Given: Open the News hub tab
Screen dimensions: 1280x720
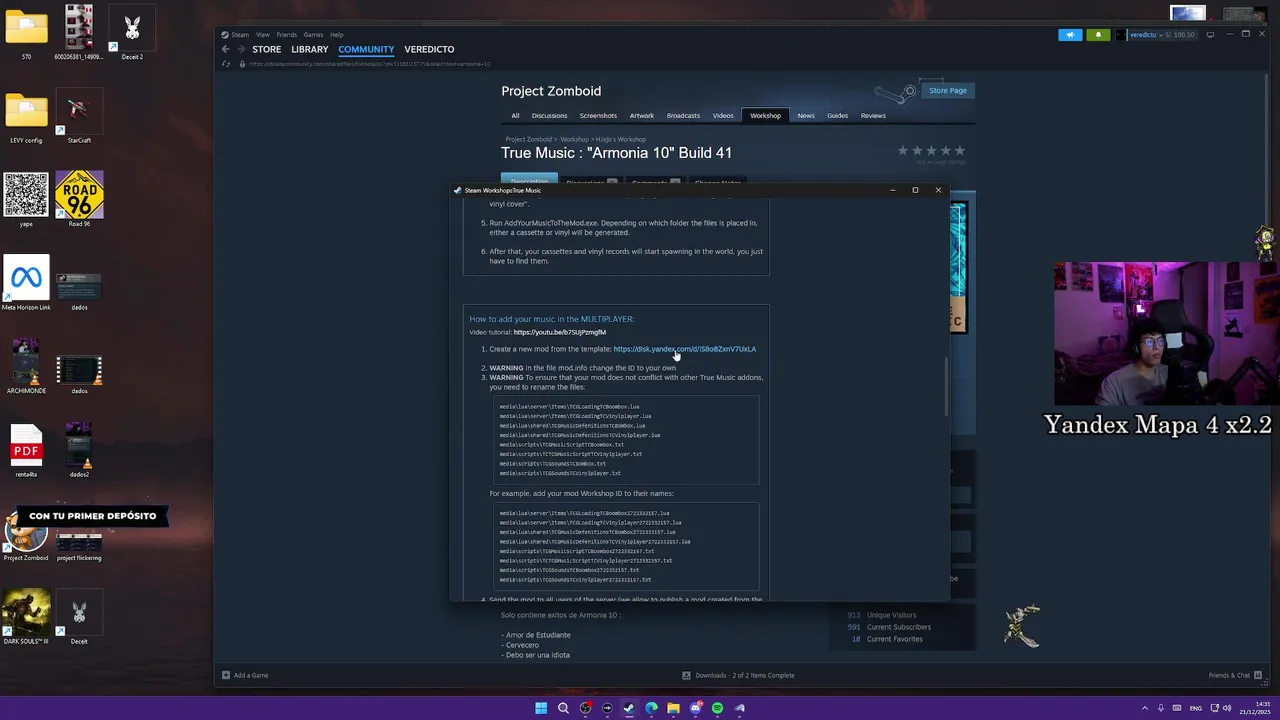Looking at the screenshot, I should pos(806,116).
